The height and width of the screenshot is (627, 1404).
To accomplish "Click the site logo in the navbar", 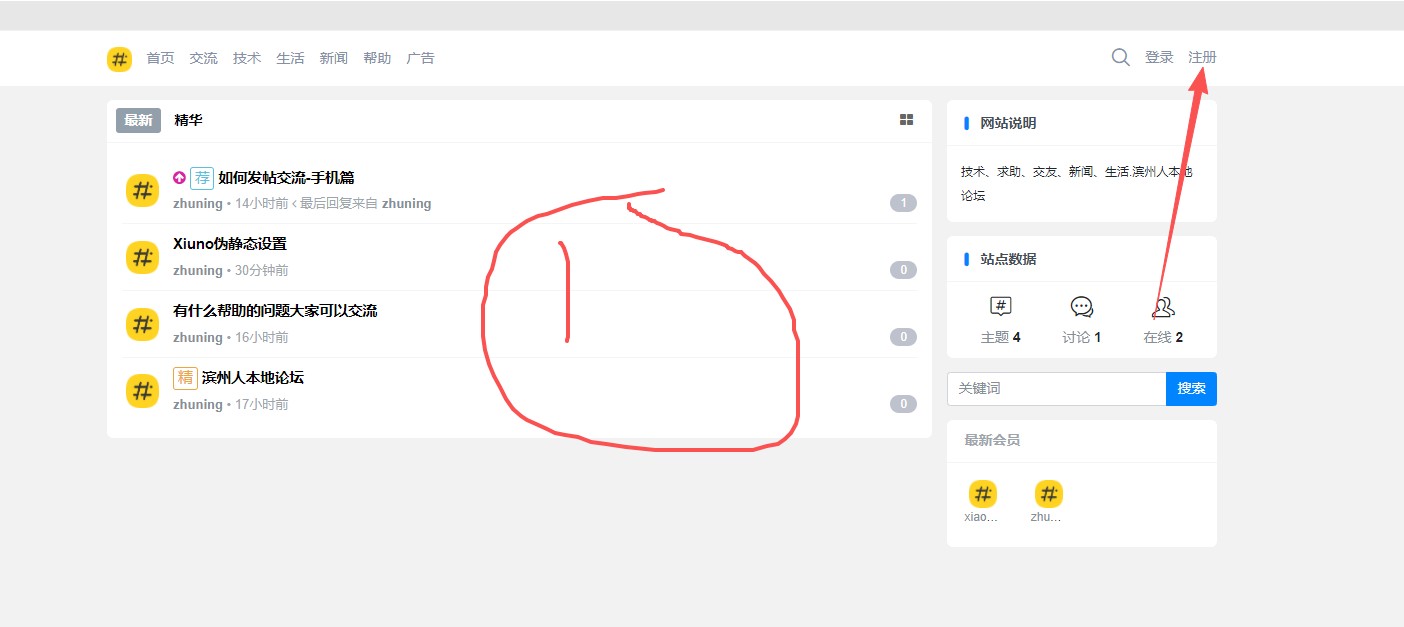I will (x=119, y=59).
